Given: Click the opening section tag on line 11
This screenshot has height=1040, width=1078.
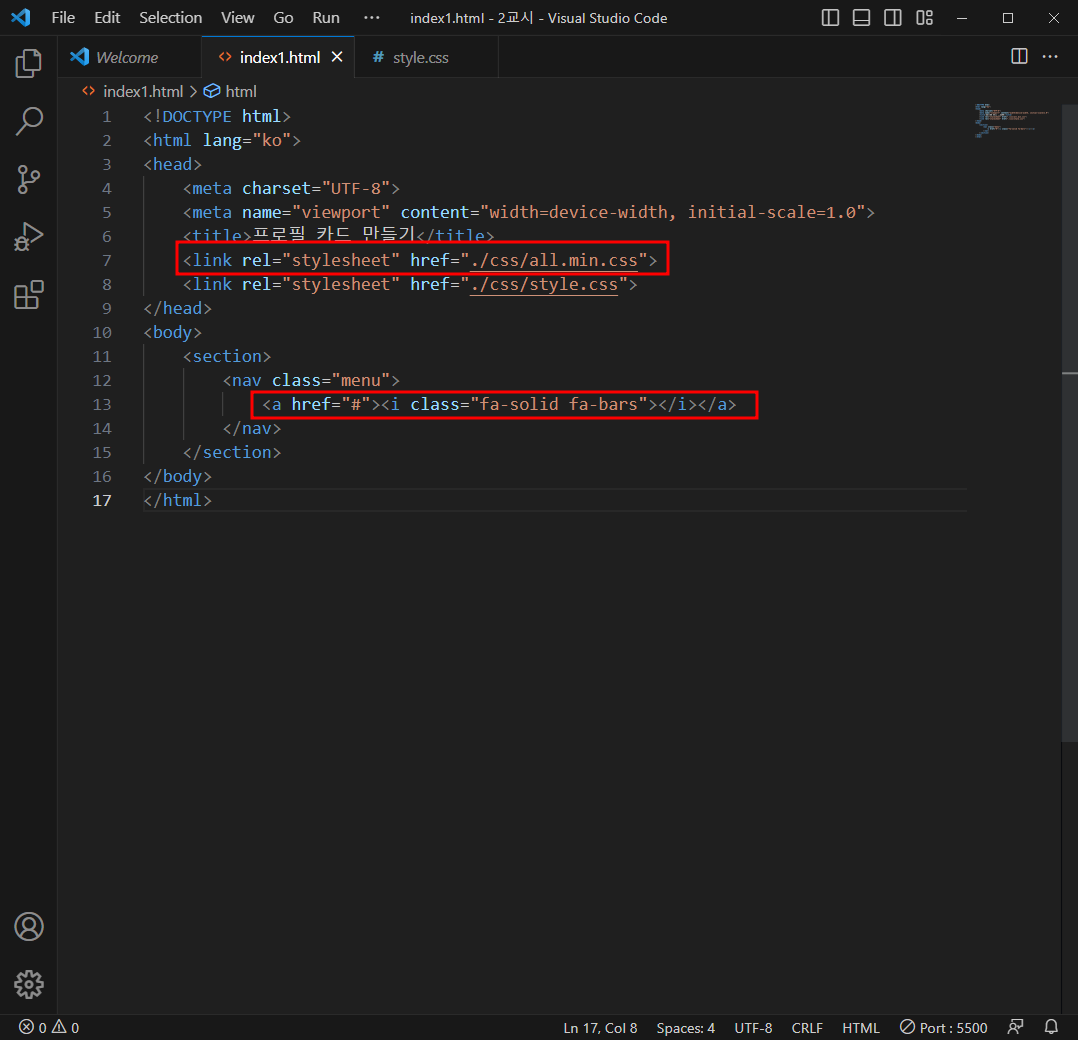Looking at the screenshot, I should 227,357.
